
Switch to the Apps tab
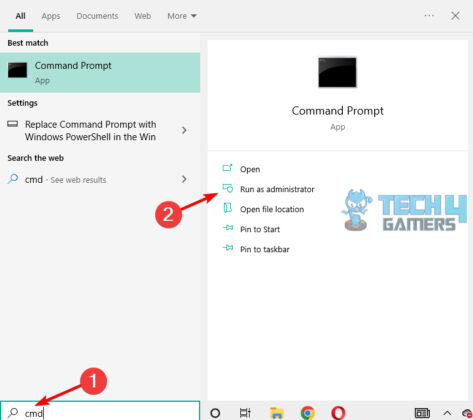(x=51, y=16)
